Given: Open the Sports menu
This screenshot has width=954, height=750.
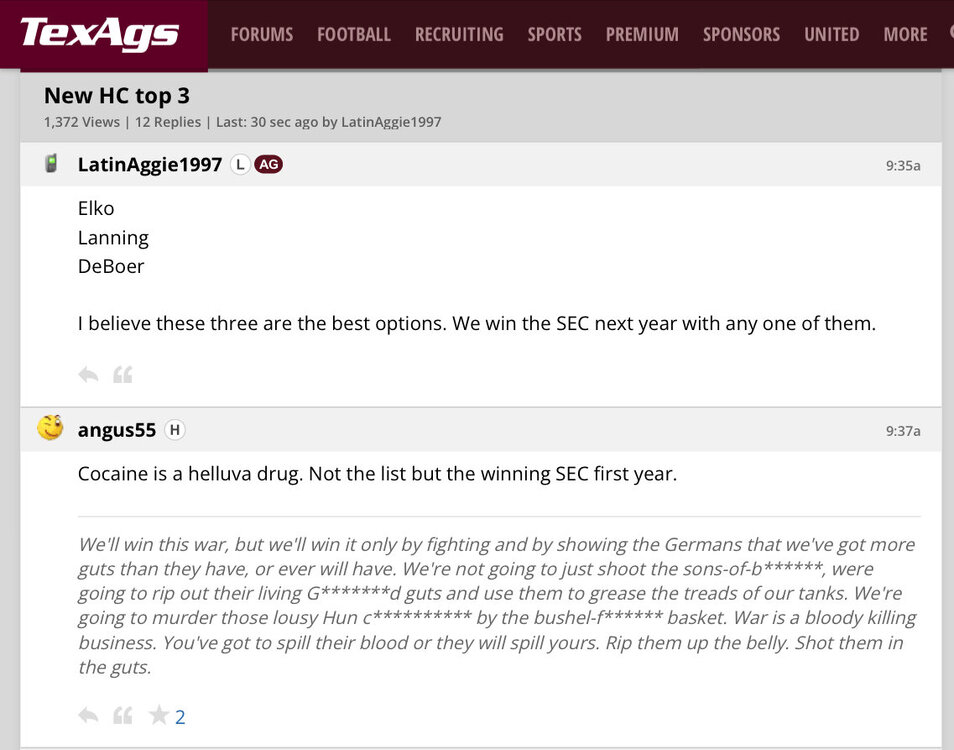Looking at the screenshot, I should pos(555,34).
